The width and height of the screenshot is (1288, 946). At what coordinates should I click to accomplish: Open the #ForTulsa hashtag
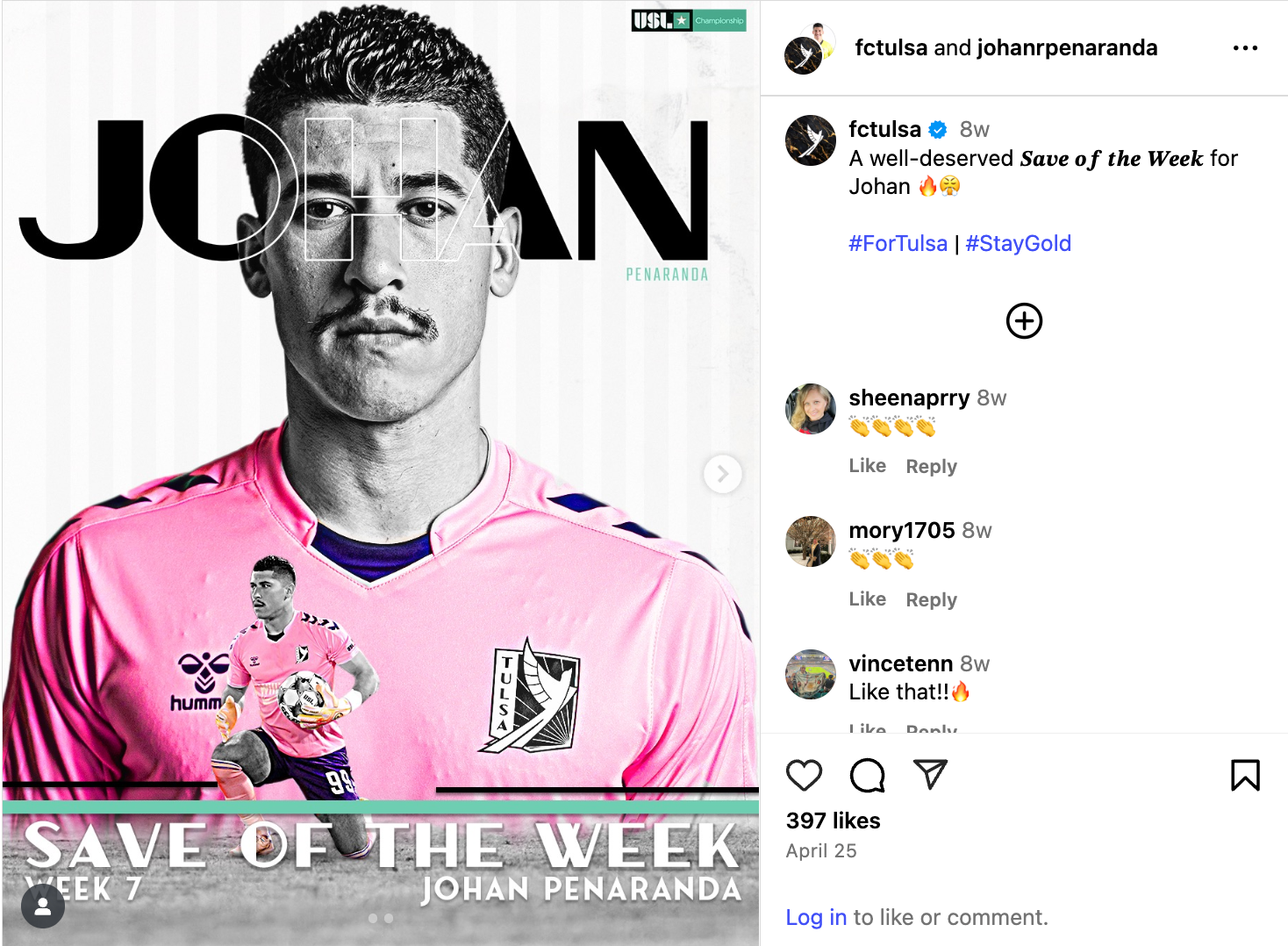click(898, 243)
